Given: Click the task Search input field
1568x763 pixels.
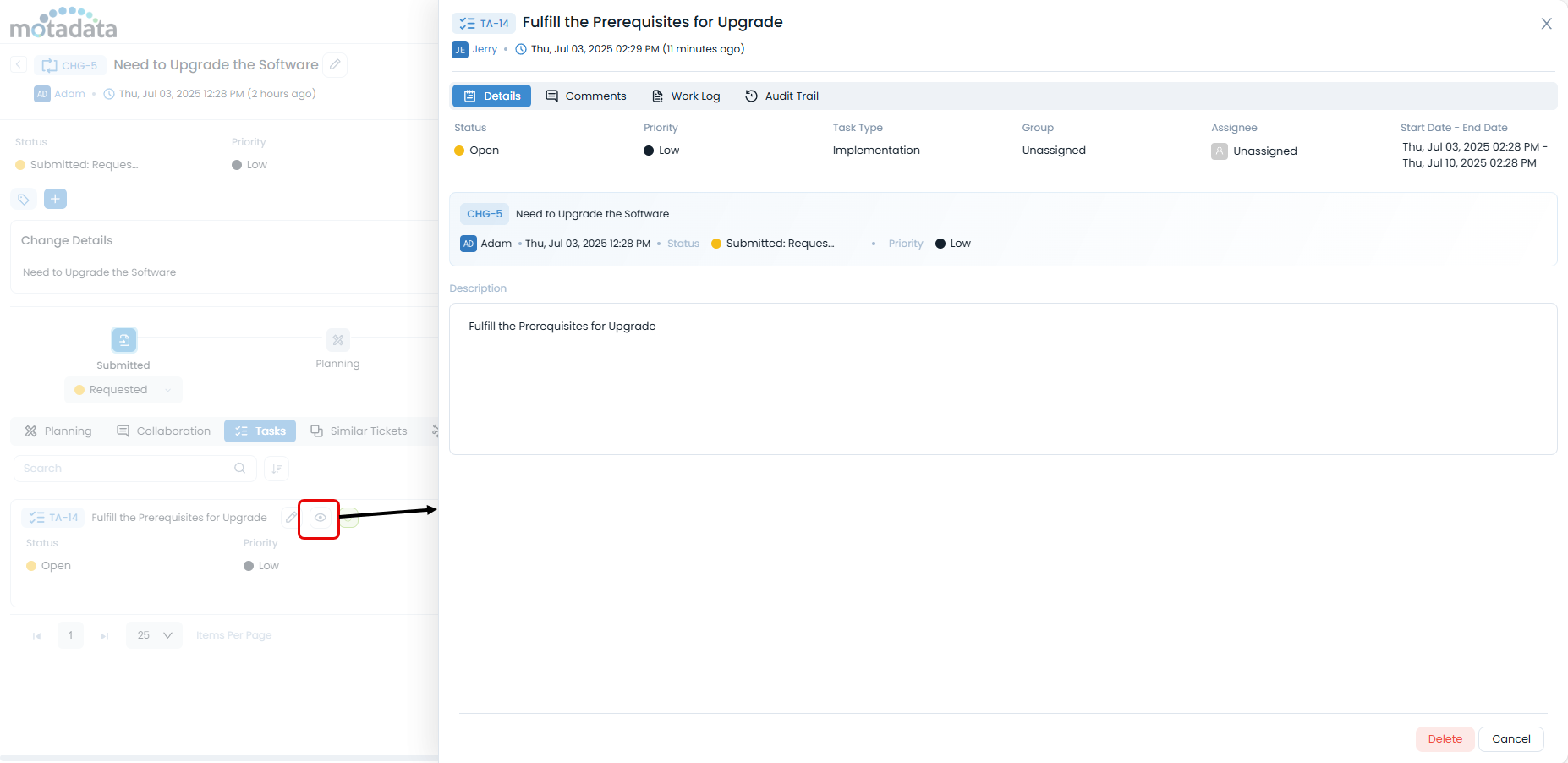Looking at the screenshot, I should pos(127,469).
